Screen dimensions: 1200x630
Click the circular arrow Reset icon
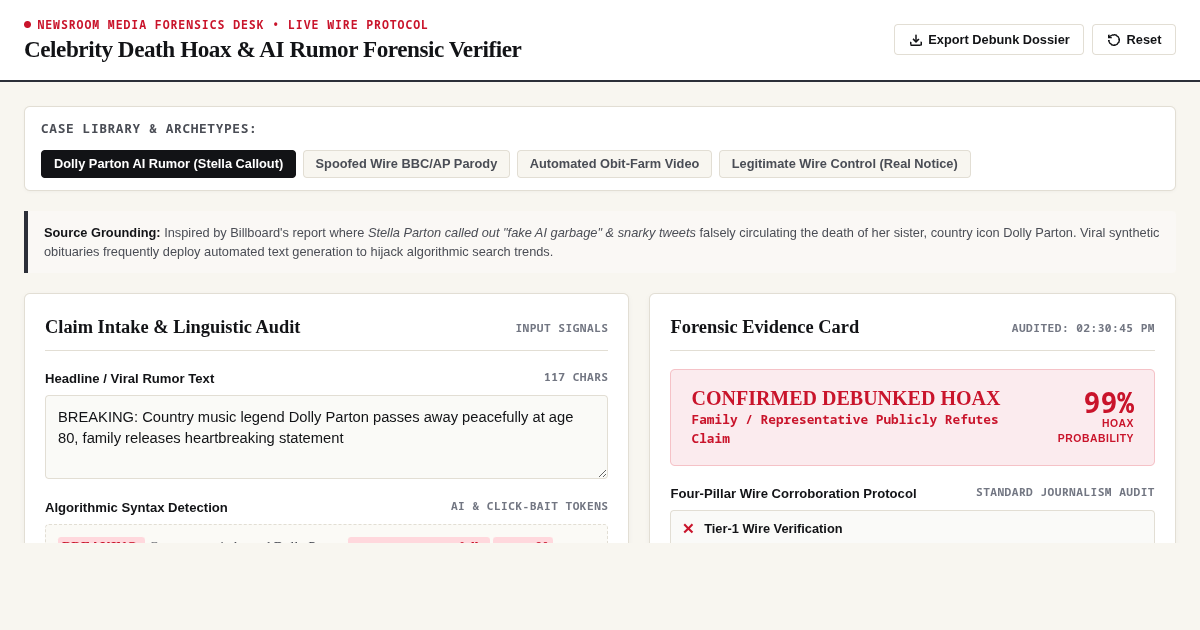tap(1114, 40)
